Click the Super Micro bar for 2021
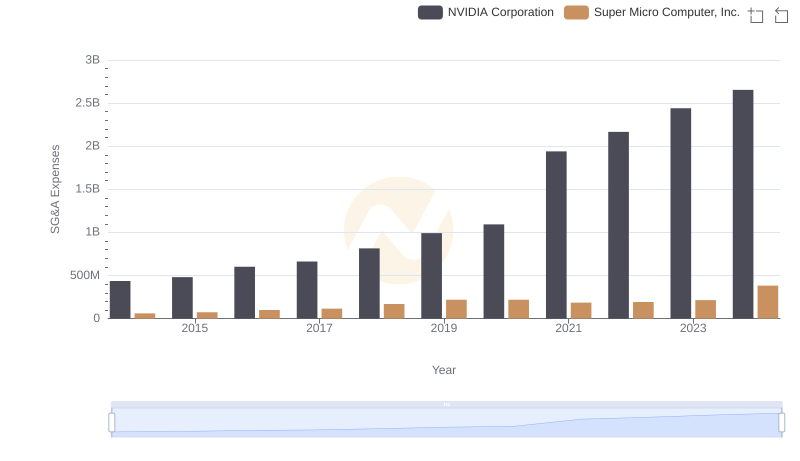This screenshot has width=800, height=461. click(x=581, y=311)
